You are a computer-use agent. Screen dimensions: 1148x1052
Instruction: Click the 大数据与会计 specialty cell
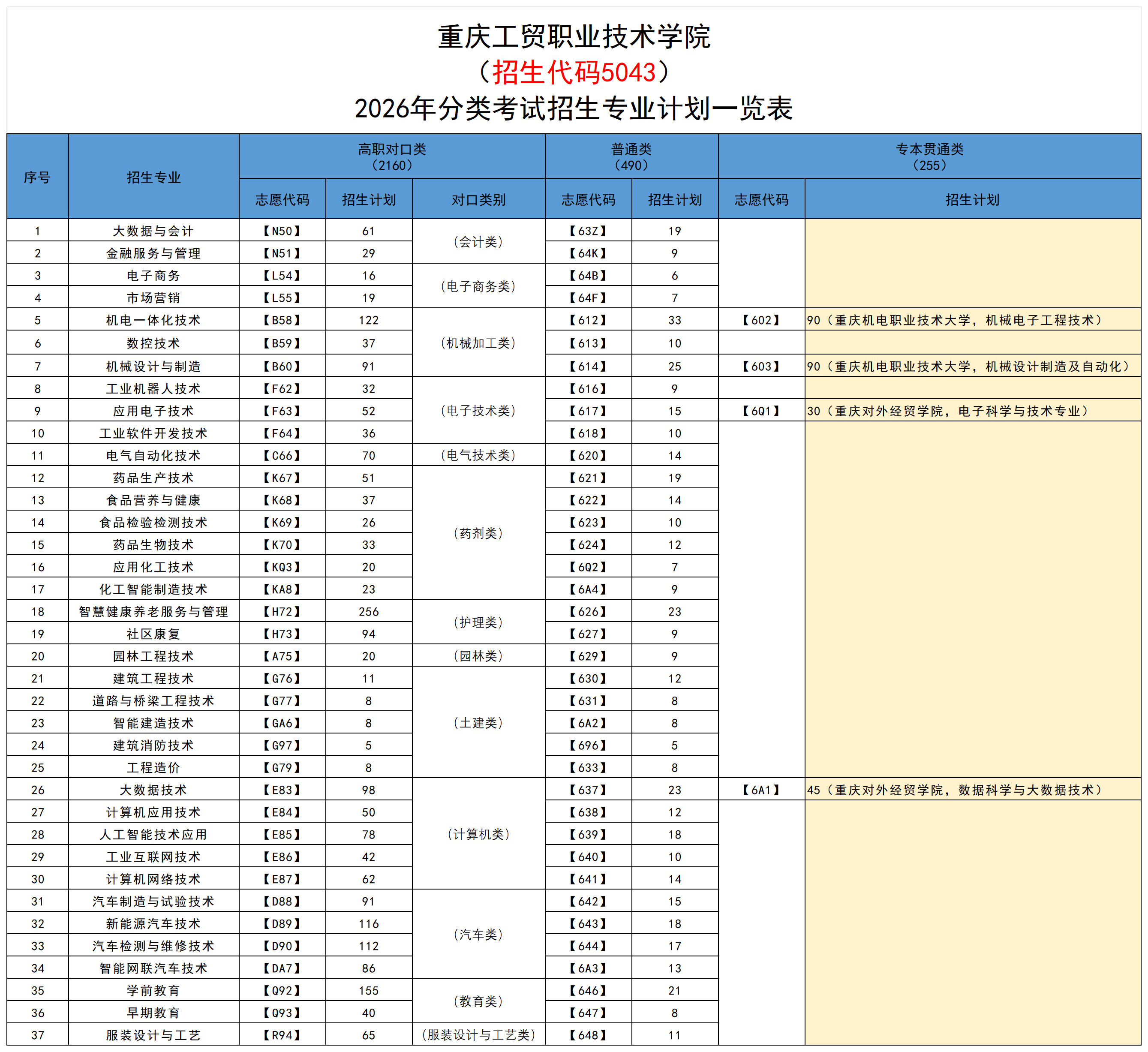tap(154, 231)
